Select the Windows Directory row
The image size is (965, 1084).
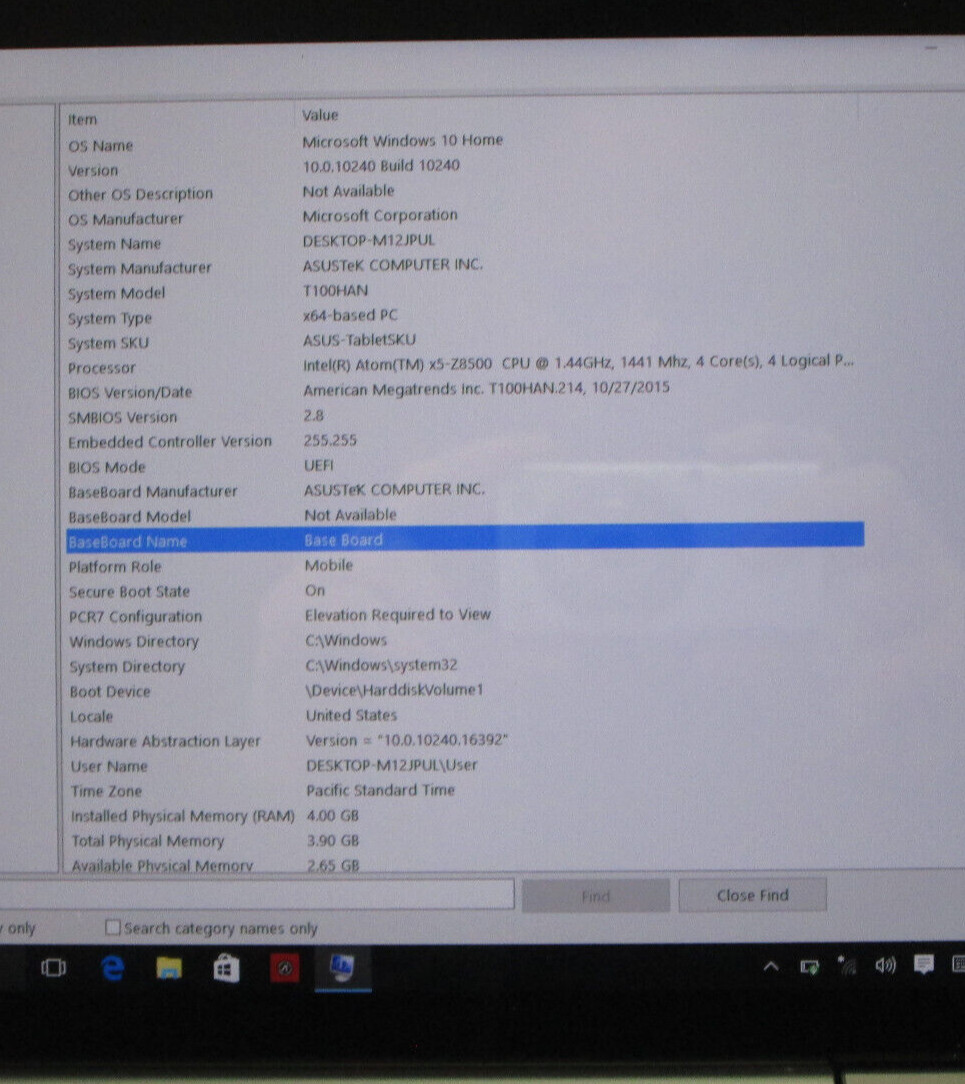point(463,641)
